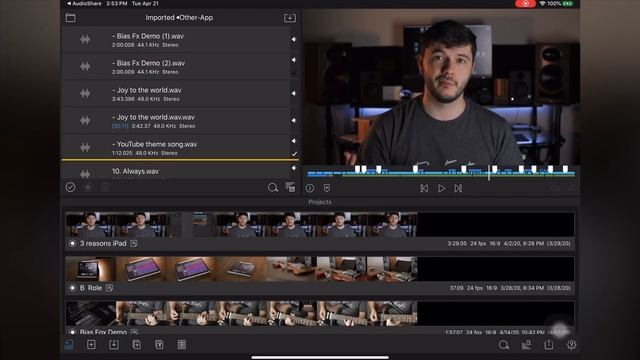Open the Bias Fox Demo project thumbnail strip
Screen dimensions: 640x360
pyautogui.click(x=320, y=313)
